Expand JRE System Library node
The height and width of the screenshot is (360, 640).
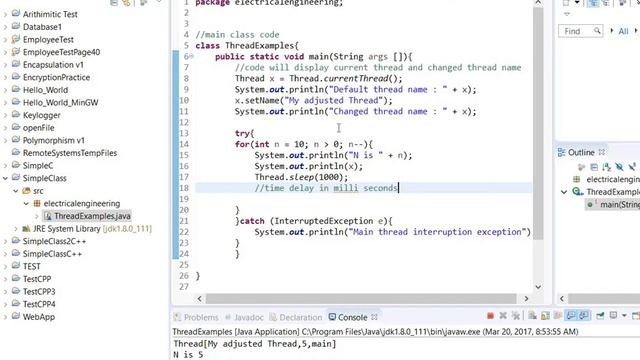pyautogui.click(x=16, y=229)
